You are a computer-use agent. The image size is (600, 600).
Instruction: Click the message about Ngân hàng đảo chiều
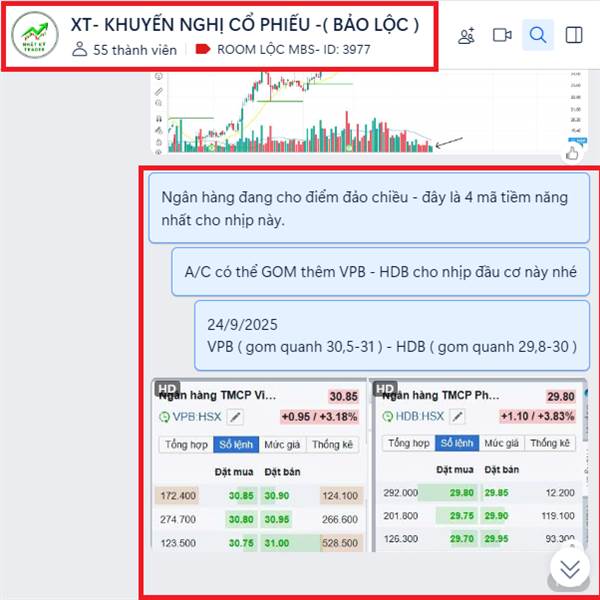369,208
